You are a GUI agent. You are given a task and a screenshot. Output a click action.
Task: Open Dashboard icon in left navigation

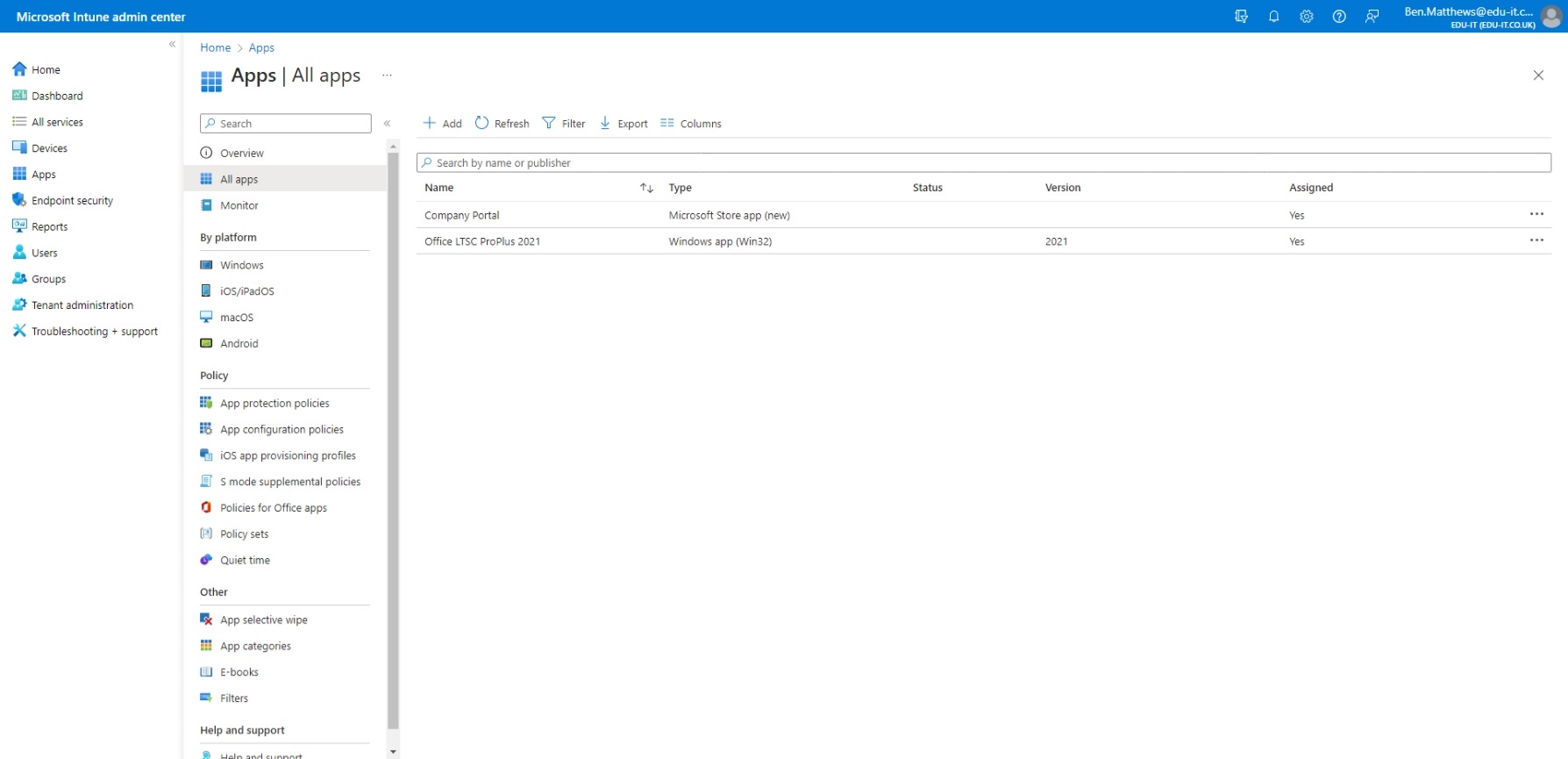19,96
